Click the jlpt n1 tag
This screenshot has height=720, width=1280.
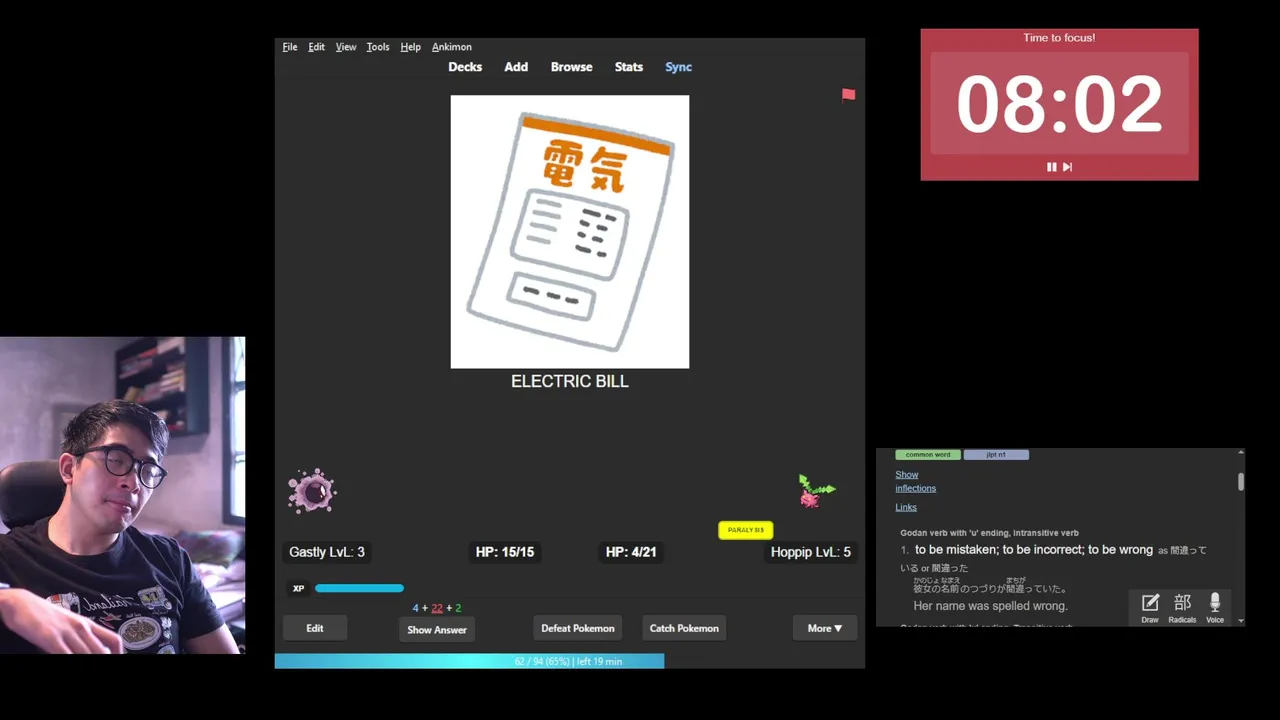click(996, 455)
